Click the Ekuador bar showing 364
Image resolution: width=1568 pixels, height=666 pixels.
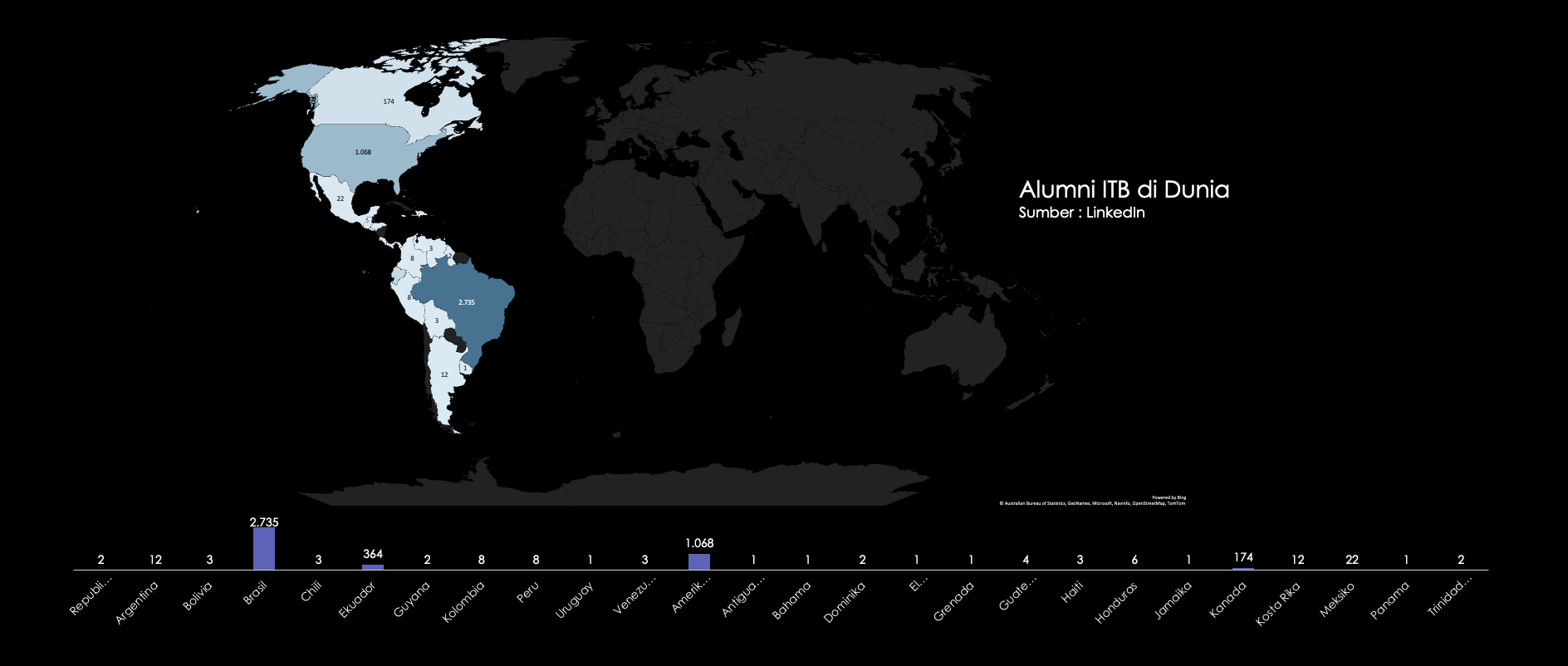[x=373, y=567]
